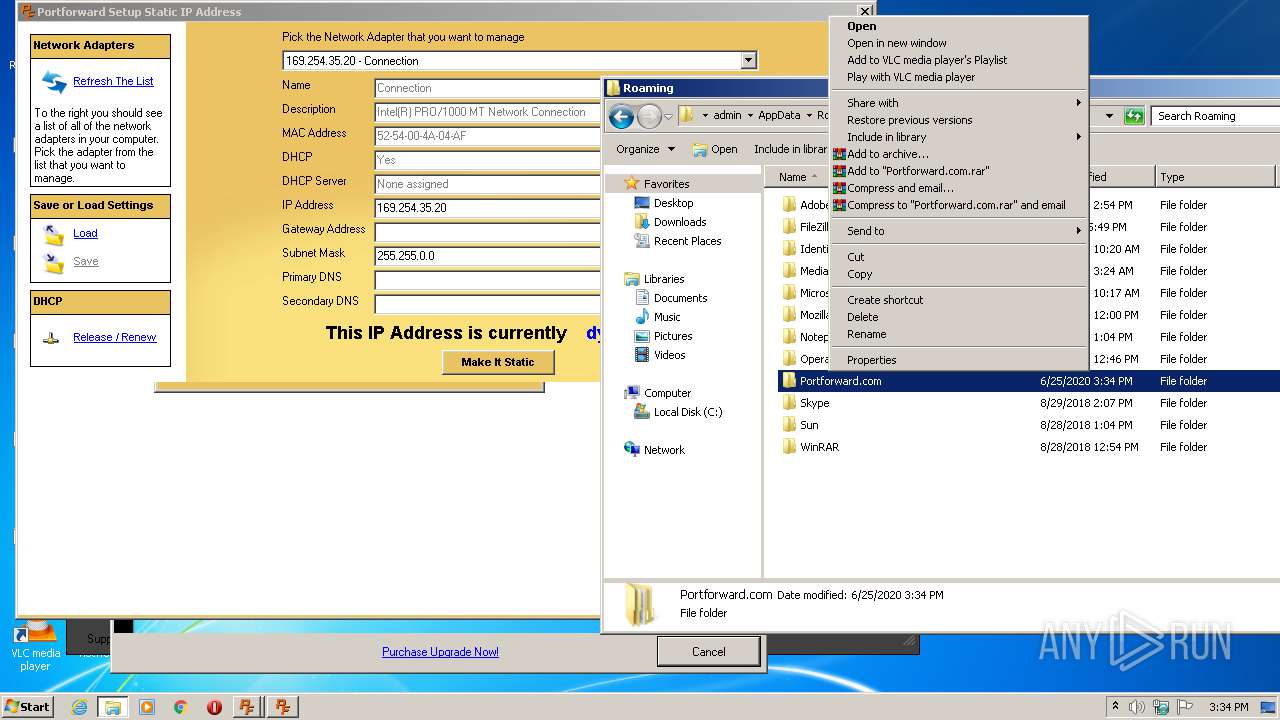The height and width of the screenshot is (720, 1280).
Task: Choose Properties in context menu
Action: tap(959, 360)
